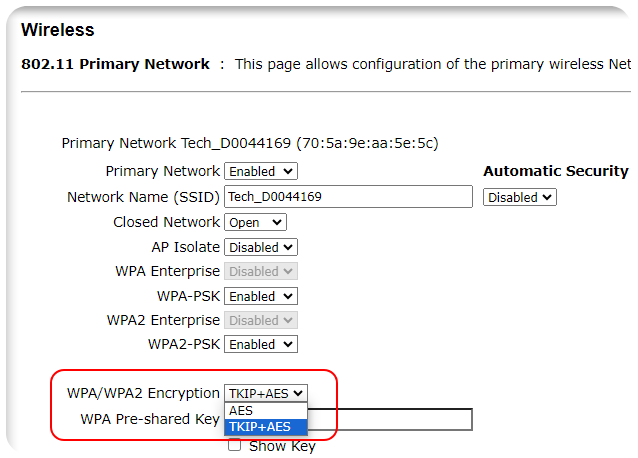Image resolution: width=638 pixels, height=458 pixels.
Task: Click the WPA/WPA2 Encryption combo box
Action: coord(266,393)
